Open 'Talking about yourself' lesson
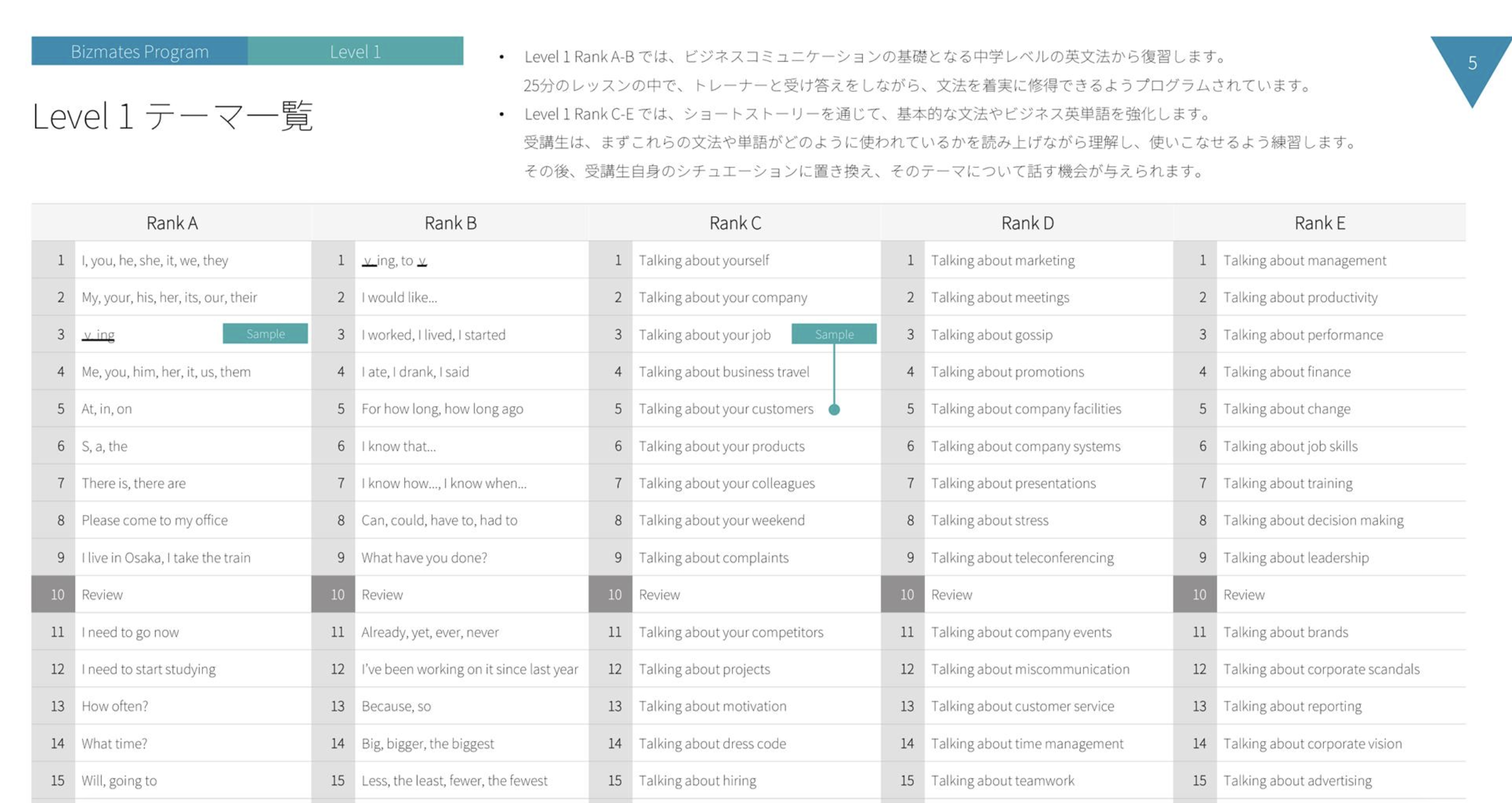The height and width of the screenshot is (803, 1512). tap(703, 260)
